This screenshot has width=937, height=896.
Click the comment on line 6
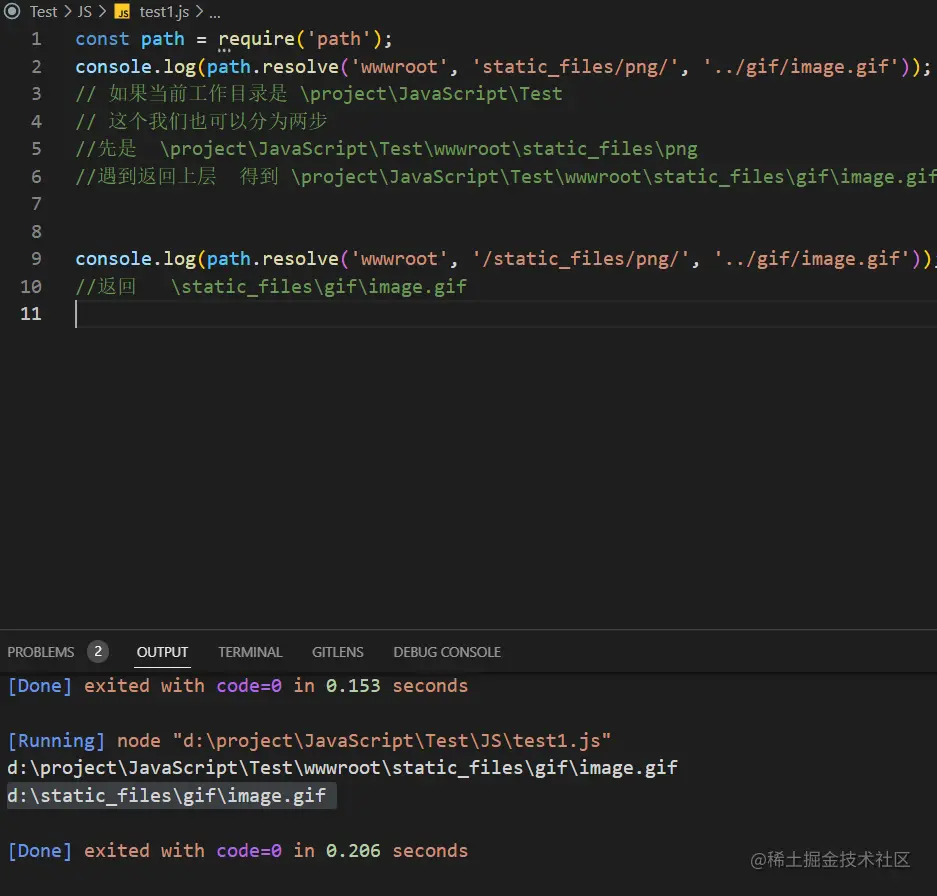click(506, 176)
